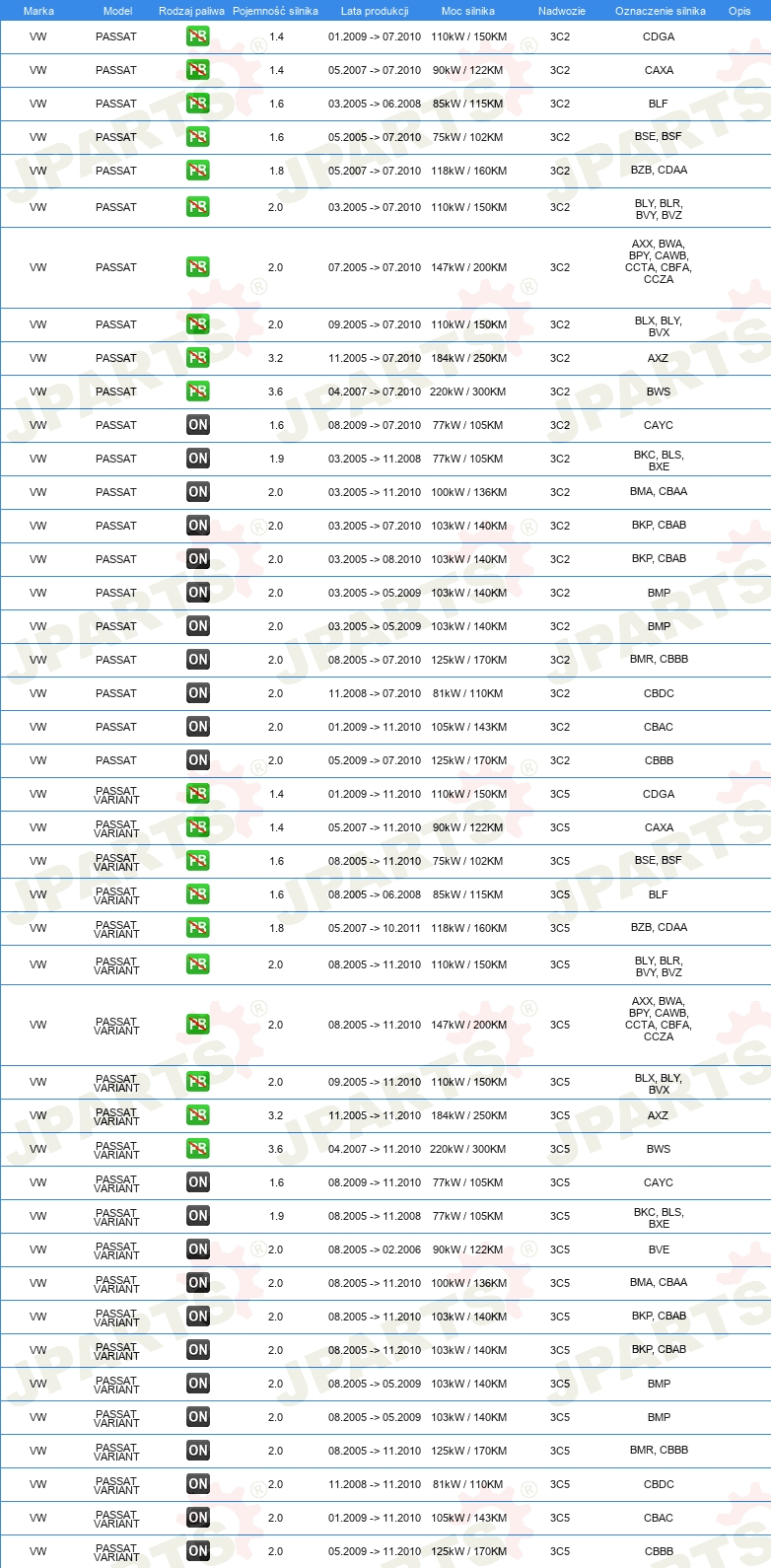Click dates '08.2005 -> 02.2006'
Viewport: 771px width, 1568px height.
tap(375, 1249)
